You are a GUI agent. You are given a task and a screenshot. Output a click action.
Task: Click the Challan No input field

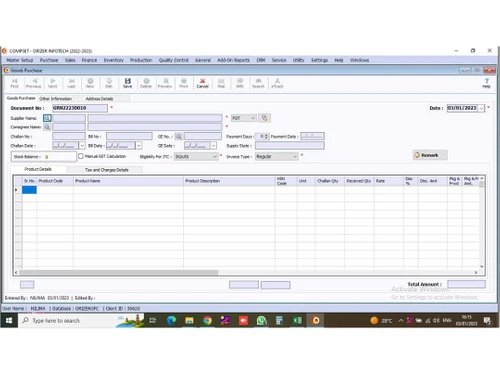pos(69,136)
